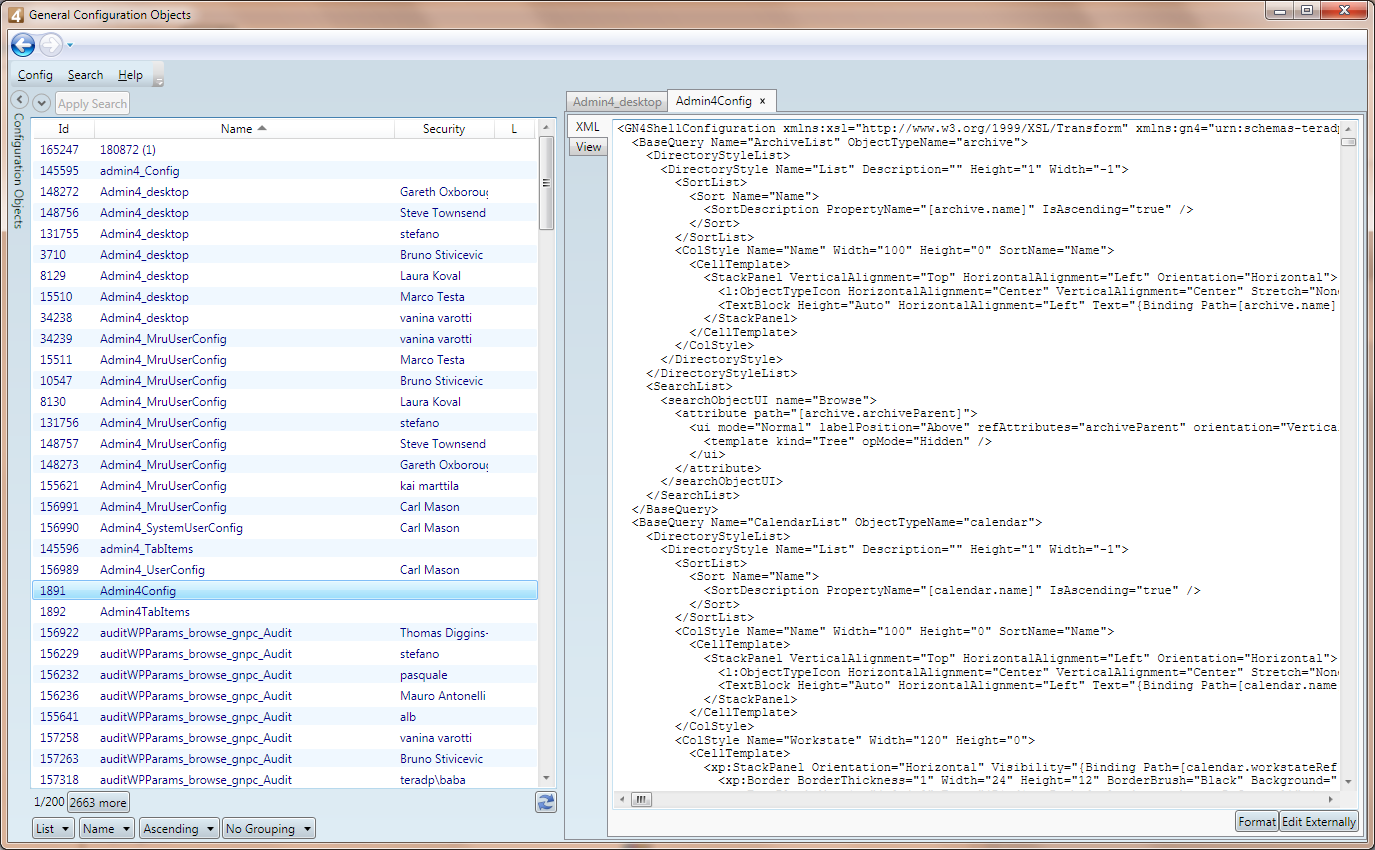Click the object list scroll down arrow
The height and width of the screenshot is (850, 1375).
(546, 778)
